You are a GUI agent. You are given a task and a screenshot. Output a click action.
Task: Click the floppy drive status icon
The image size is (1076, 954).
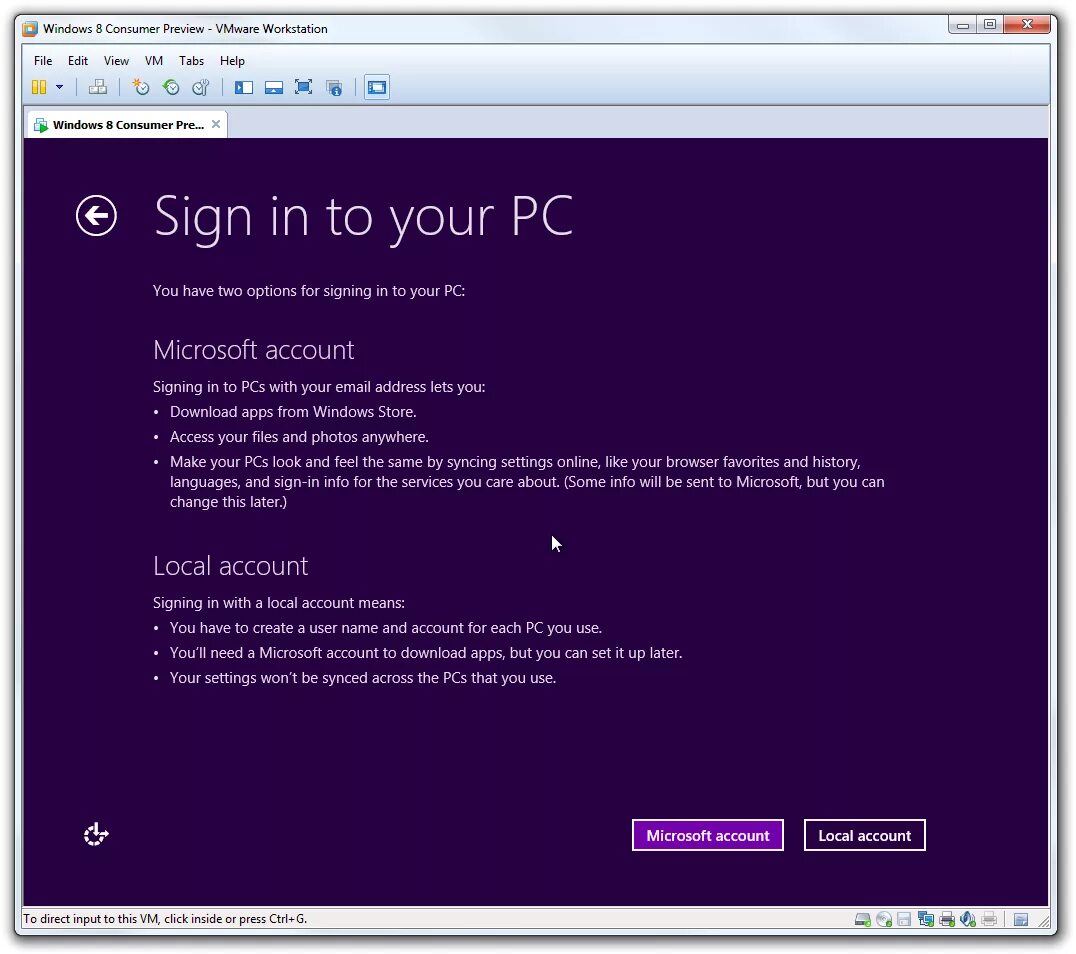904,919
